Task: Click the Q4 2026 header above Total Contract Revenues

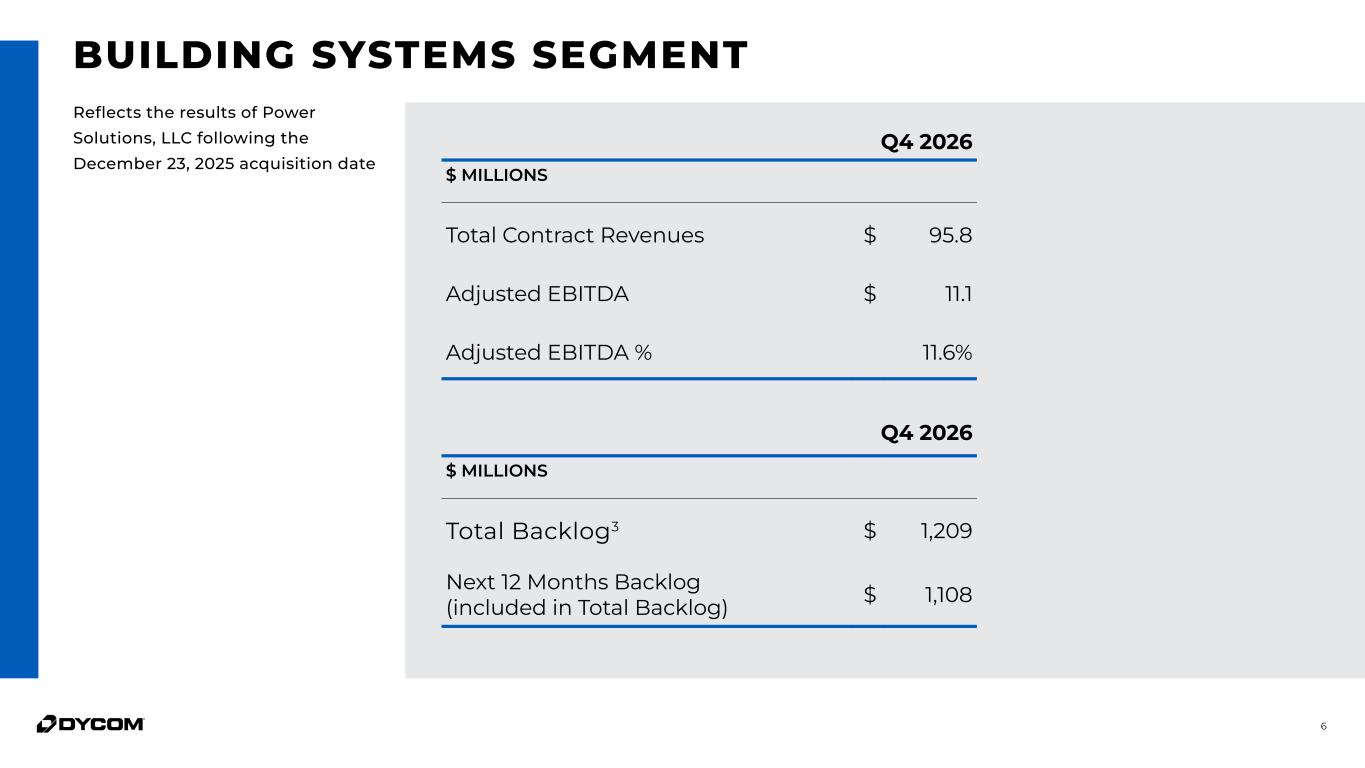Action: pos(925,142)
